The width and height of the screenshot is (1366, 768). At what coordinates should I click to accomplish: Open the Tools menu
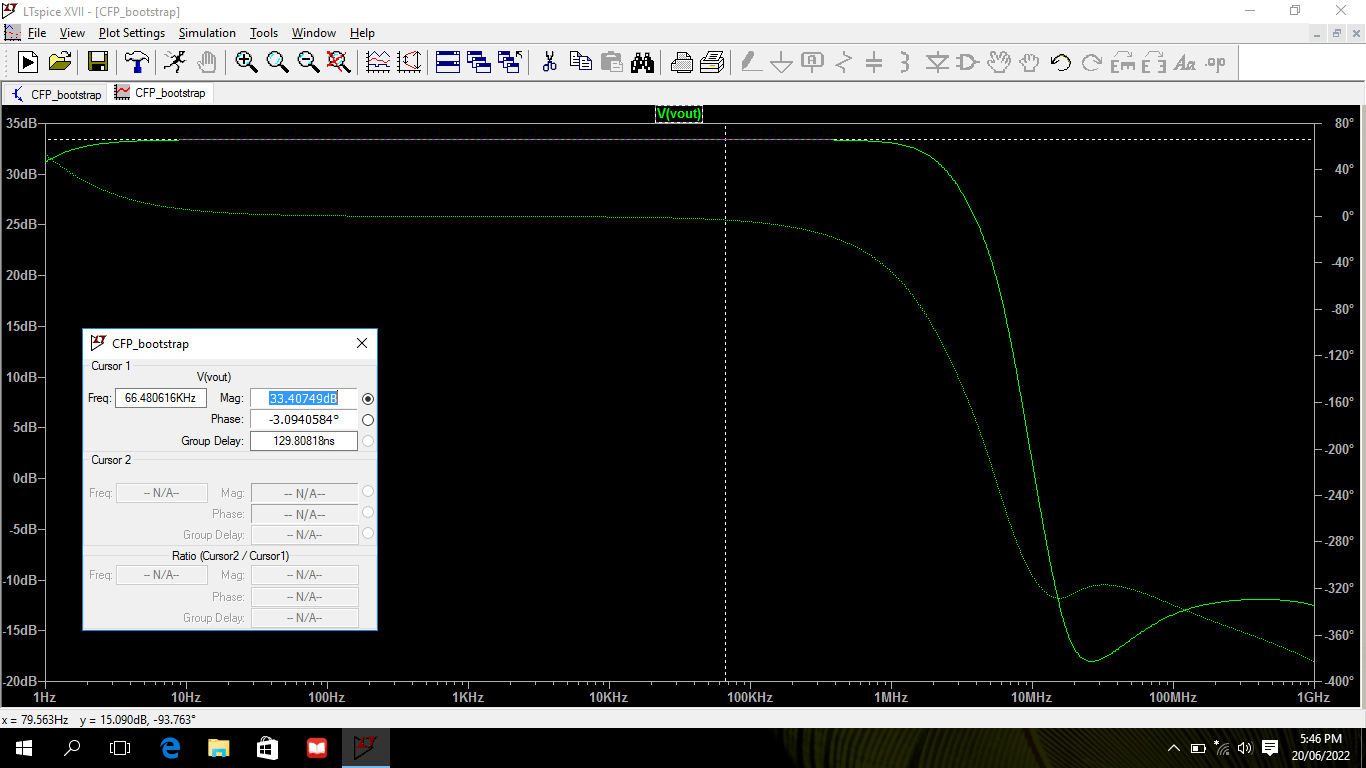tap(264, 33)
